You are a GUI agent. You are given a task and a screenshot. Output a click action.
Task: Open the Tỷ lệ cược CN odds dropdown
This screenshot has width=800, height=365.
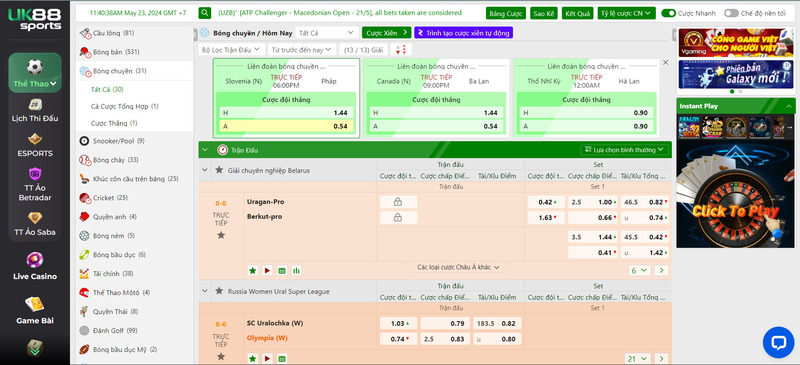tap(627, 13)
